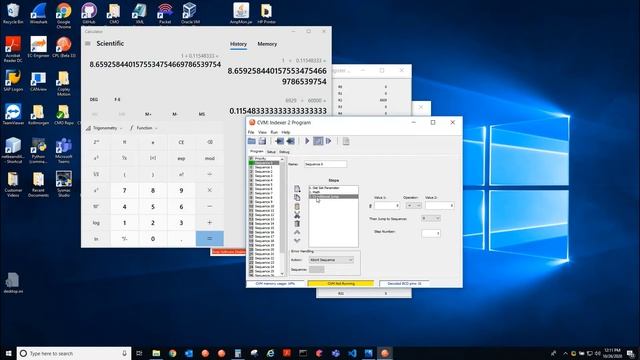
Task: Click the cut scissors icon beside Steps list
Action: (x=297, y=215)
